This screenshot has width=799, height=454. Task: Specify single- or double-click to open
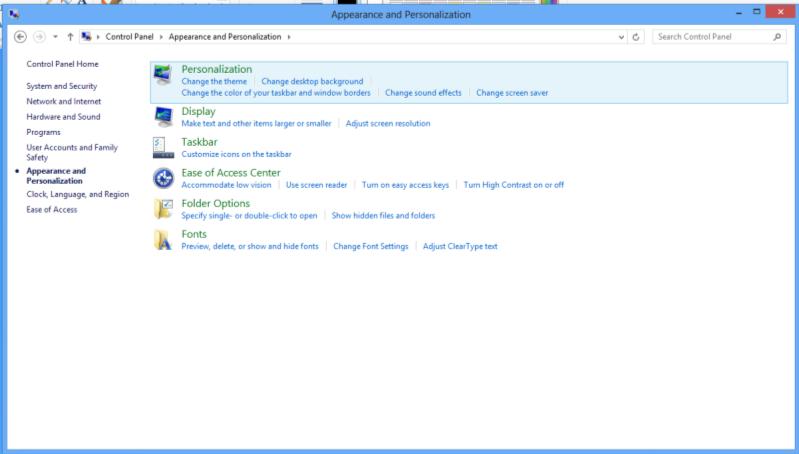coord(249,216)
